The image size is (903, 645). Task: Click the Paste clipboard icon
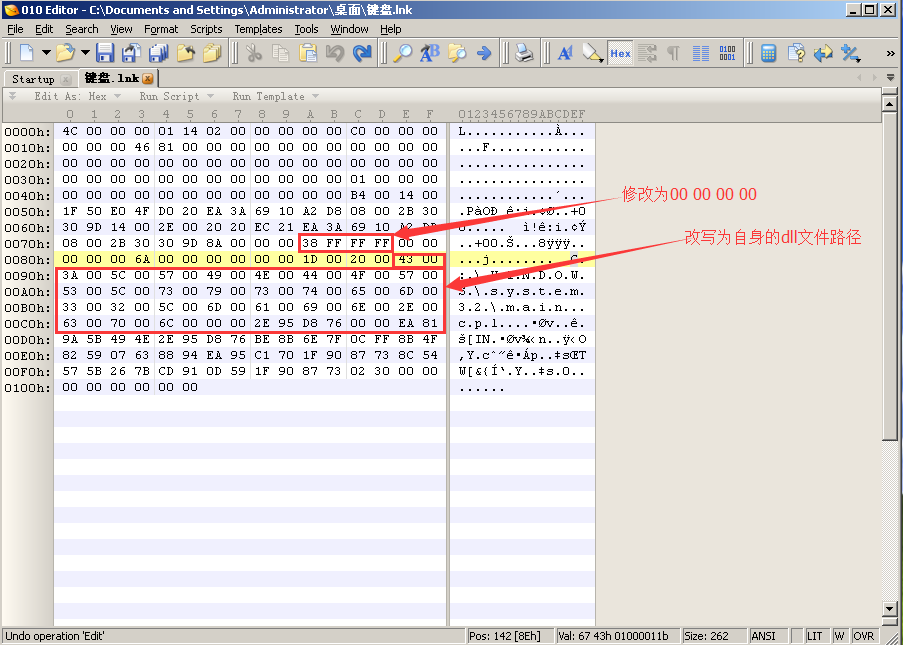point(308,53)
